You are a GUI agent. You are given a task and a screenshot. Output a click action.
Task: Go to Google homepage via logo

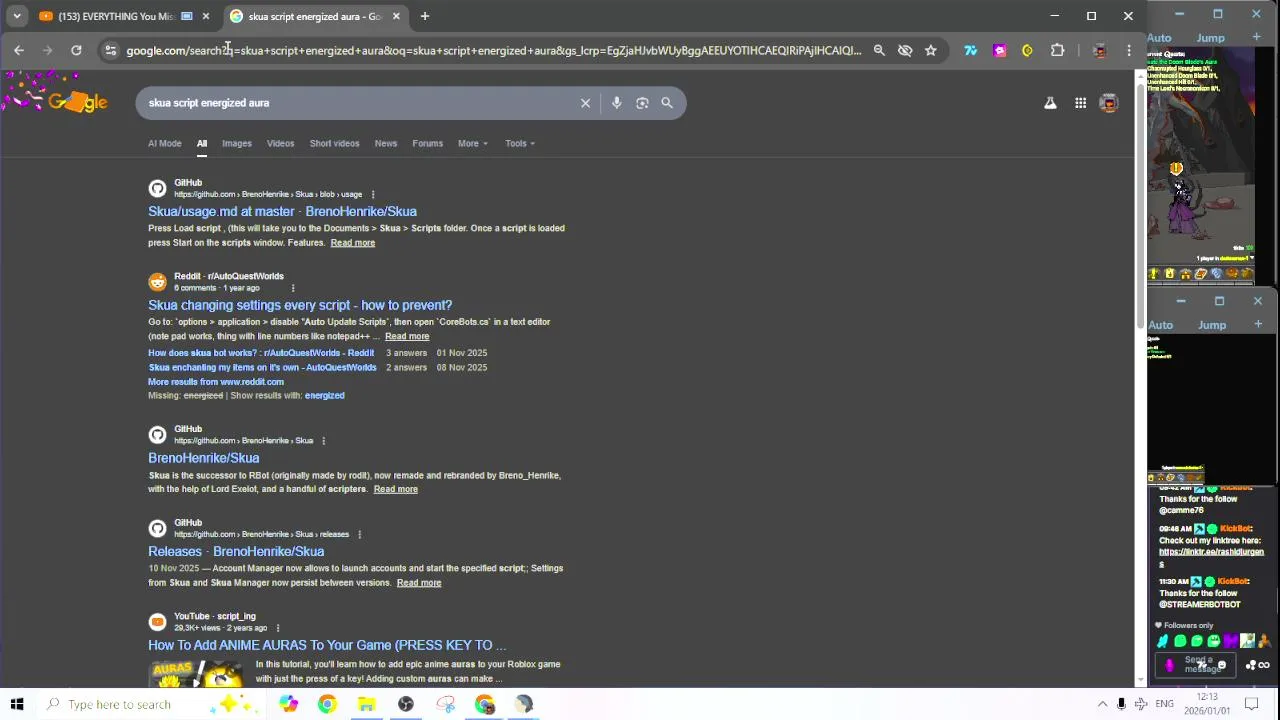tap(77, 102)
